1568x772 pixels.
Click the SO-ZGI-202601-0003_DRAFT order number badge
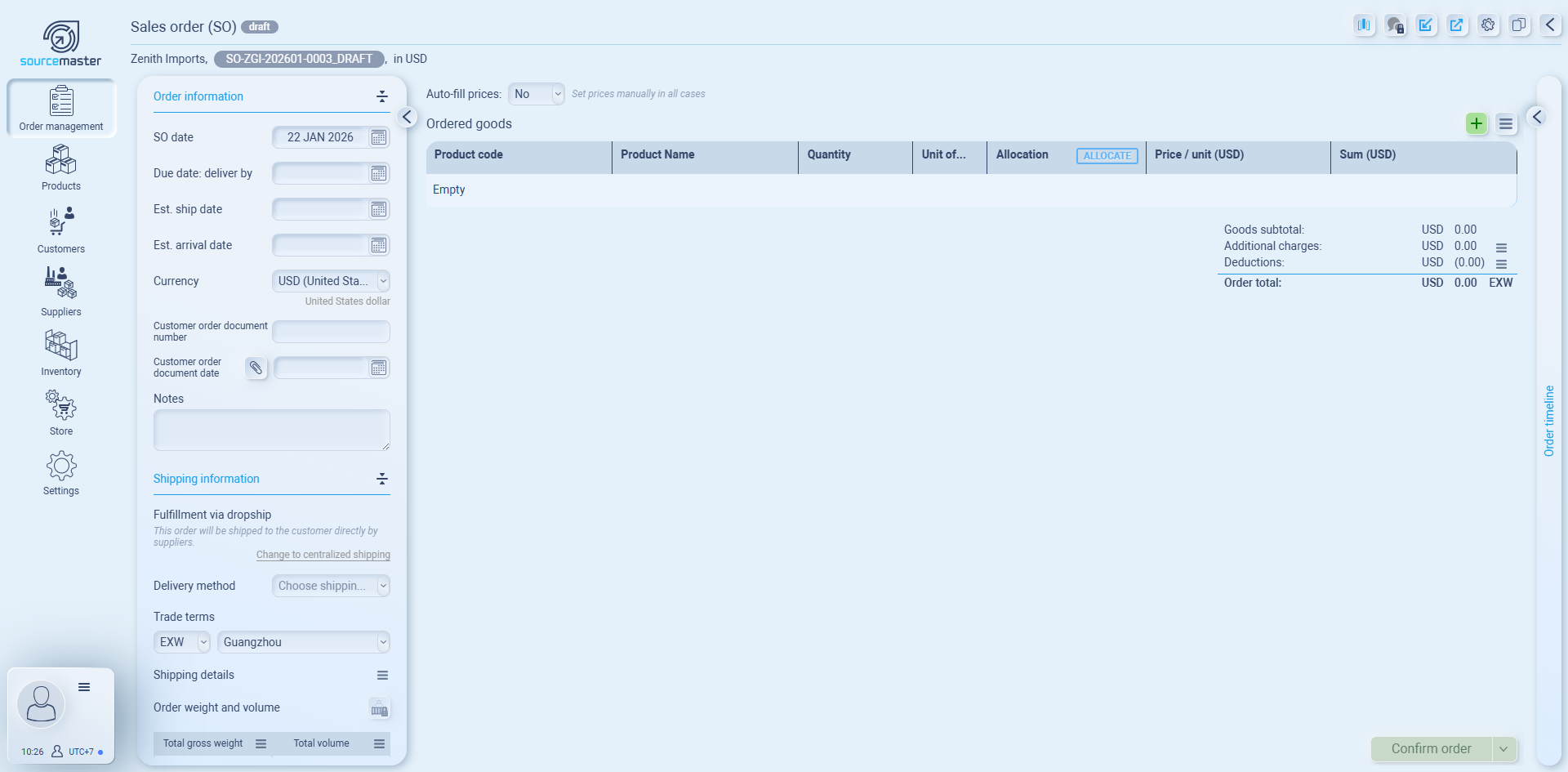point(299,59)
